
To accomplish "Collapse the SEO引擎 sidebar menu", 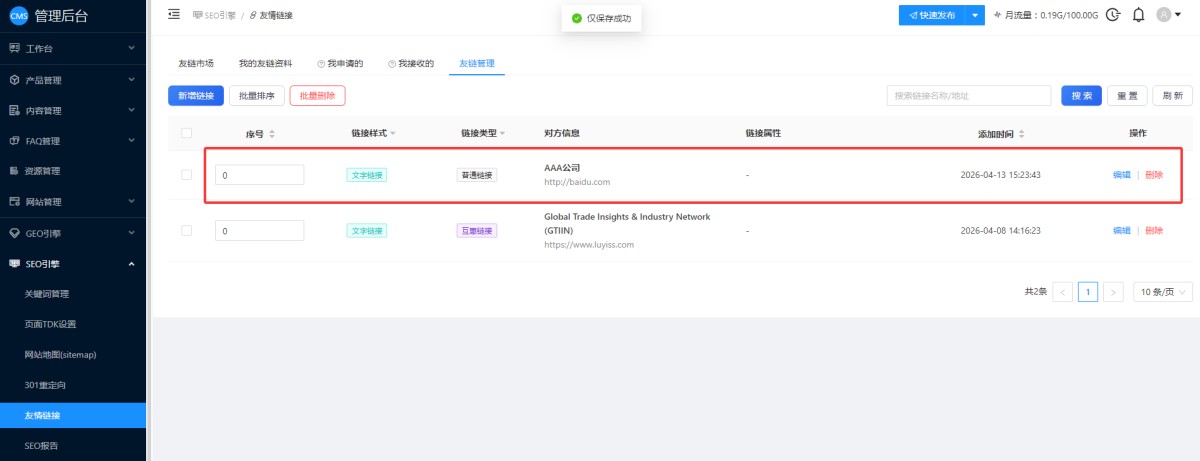I will (131, 264).
